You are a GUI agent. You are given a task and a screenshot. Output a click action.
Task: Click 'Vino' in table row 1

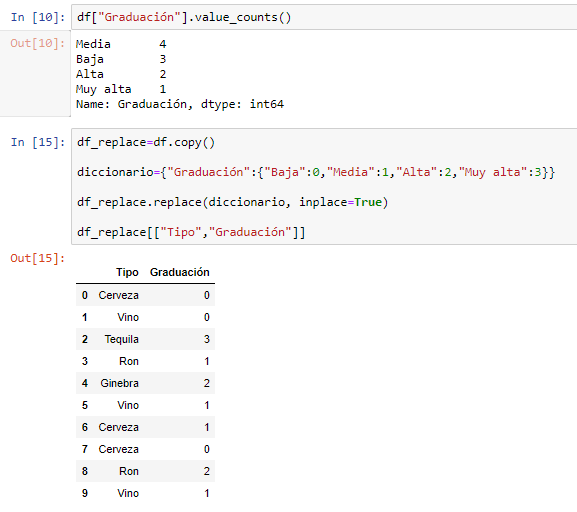click(128, 317)
